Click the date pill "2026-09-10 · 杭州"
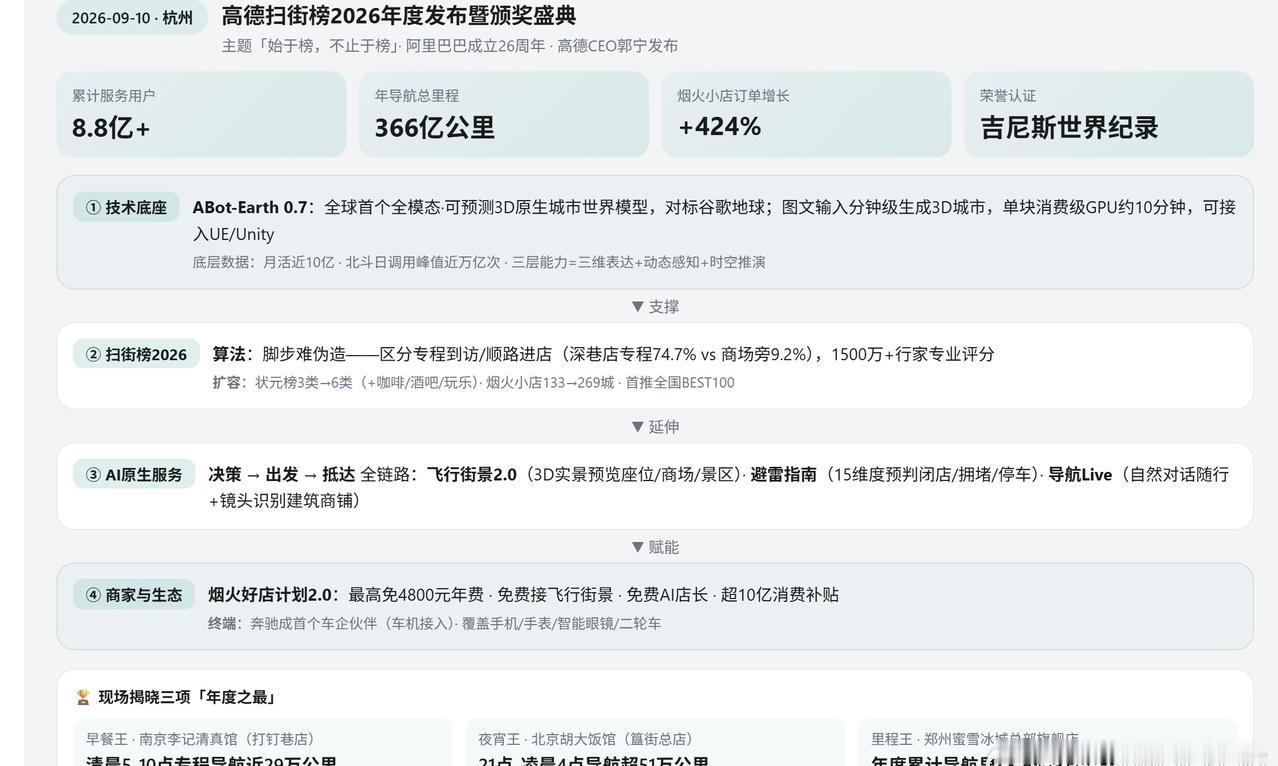The height and width of the screenshot is (766, 1278). 132,18
